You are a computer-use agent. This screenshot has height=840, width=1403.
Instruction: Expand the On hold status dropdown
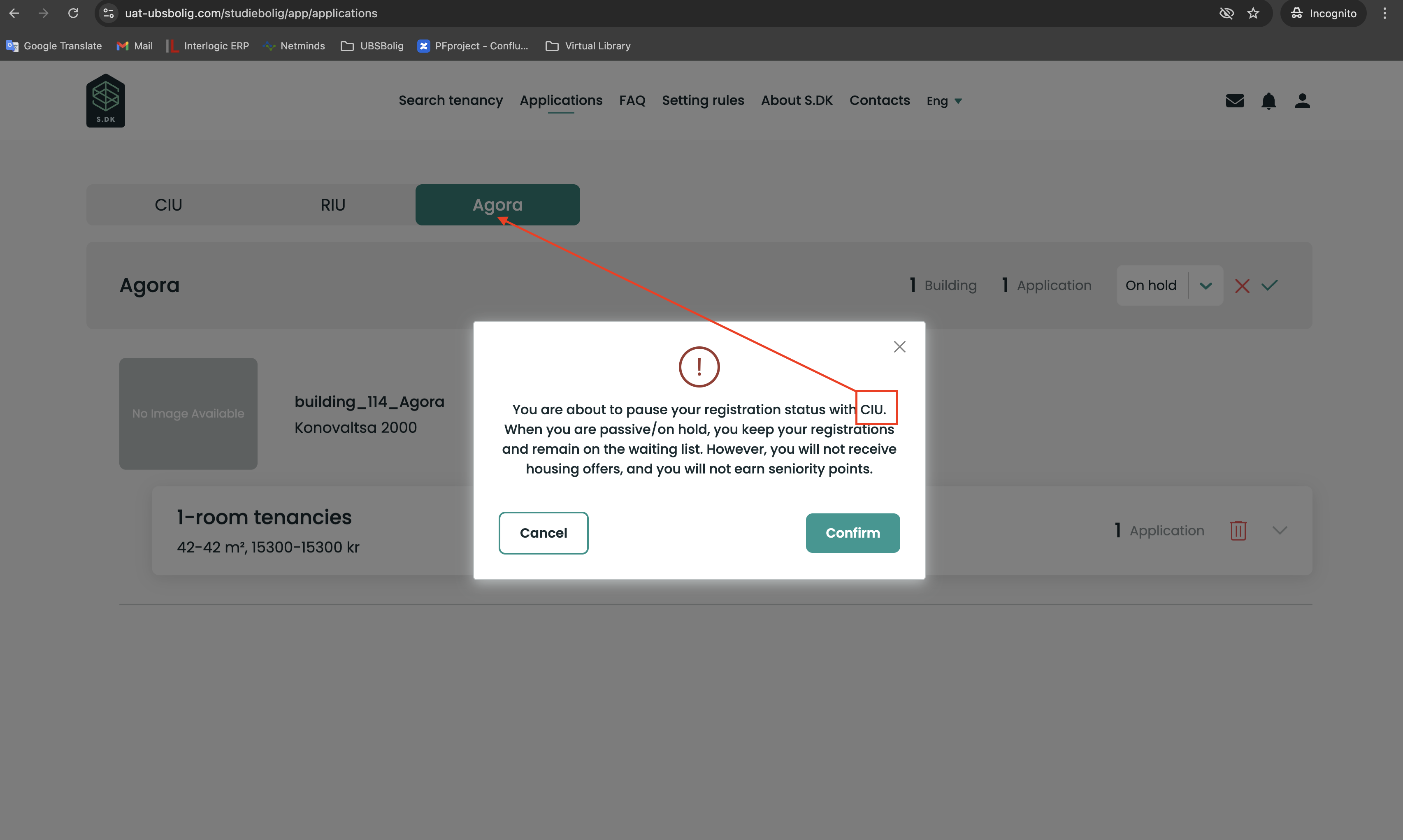tap(1169, 285)
